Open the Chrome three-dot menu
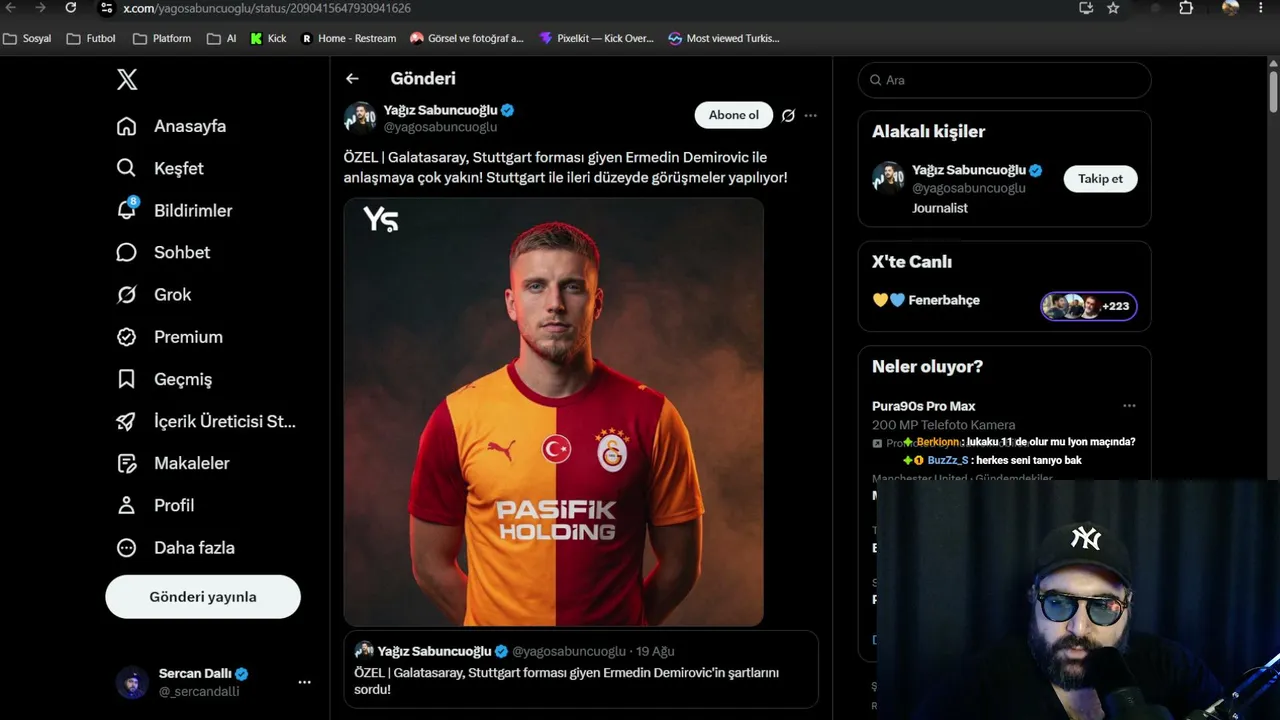This screenshot has height=720, width=1280. tap(1261, 8)
